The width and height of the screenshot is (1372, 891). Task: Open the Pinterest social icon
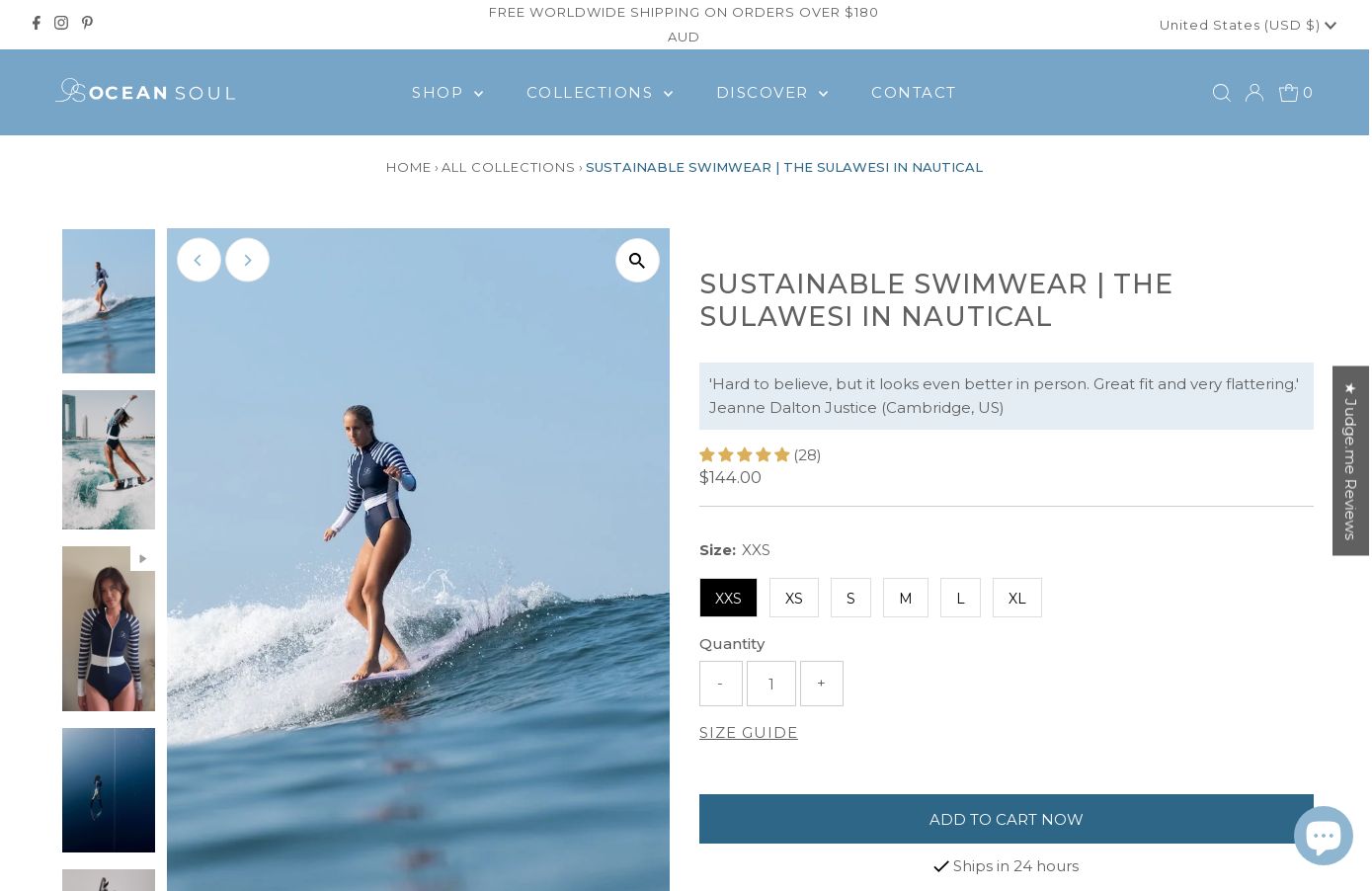(87, 23)
